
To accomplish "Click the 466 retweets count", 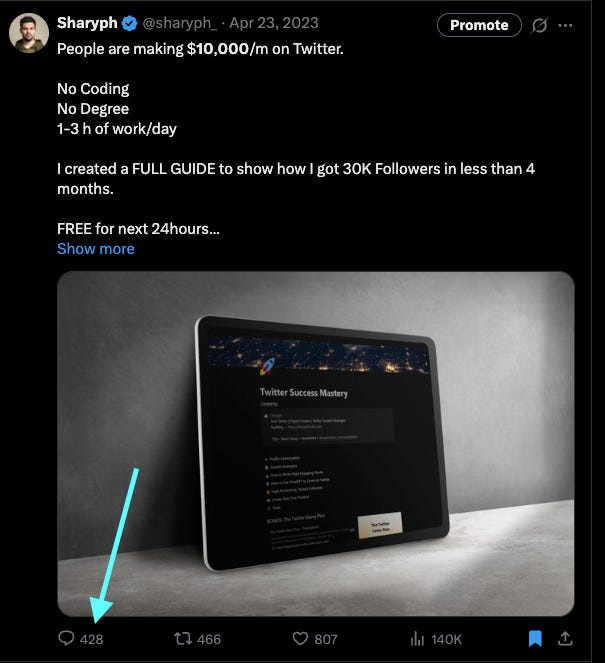I will click(x=209, y=639).
